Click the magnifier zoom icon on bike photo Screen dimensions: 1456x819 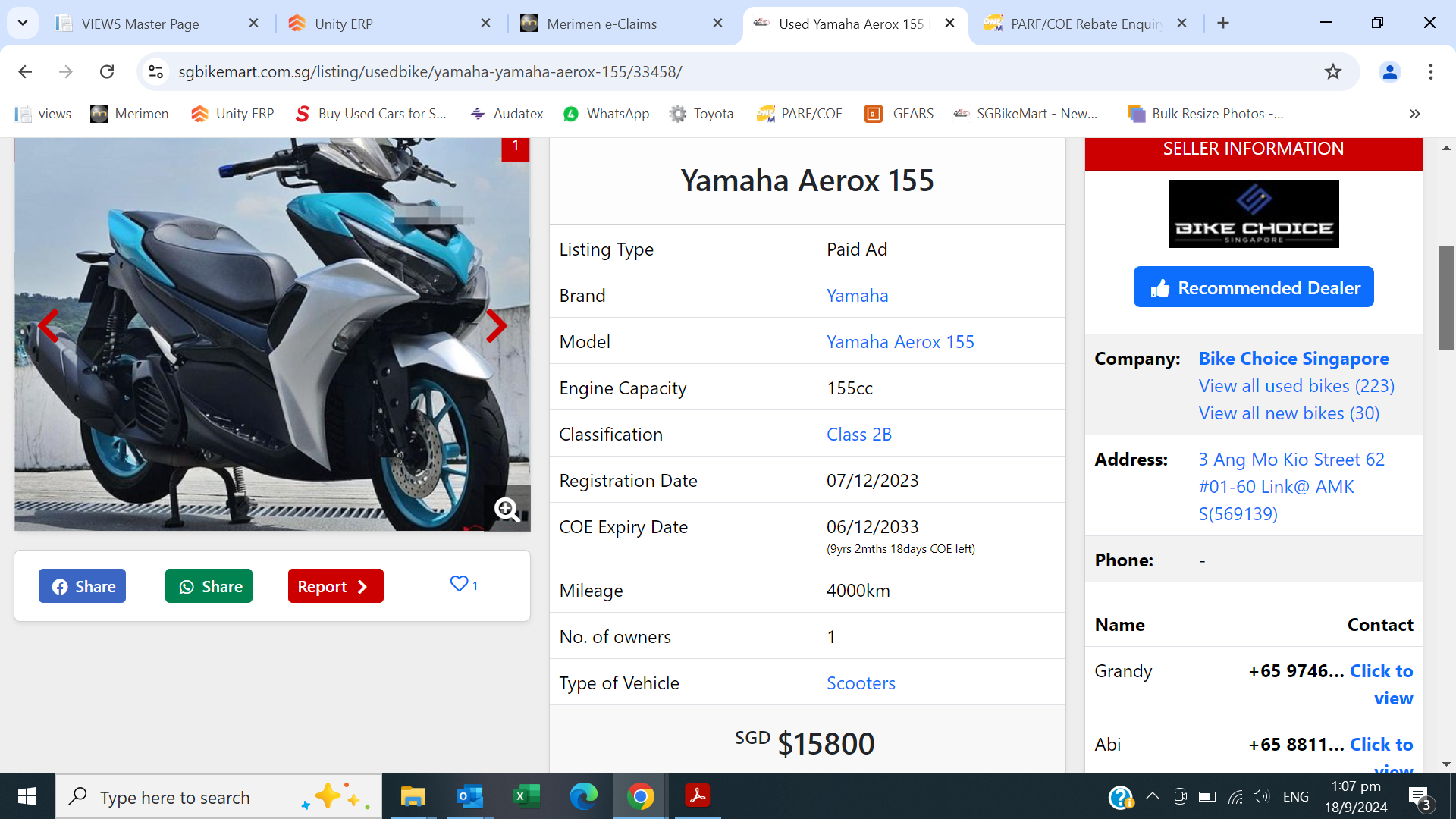pos(507,509)
